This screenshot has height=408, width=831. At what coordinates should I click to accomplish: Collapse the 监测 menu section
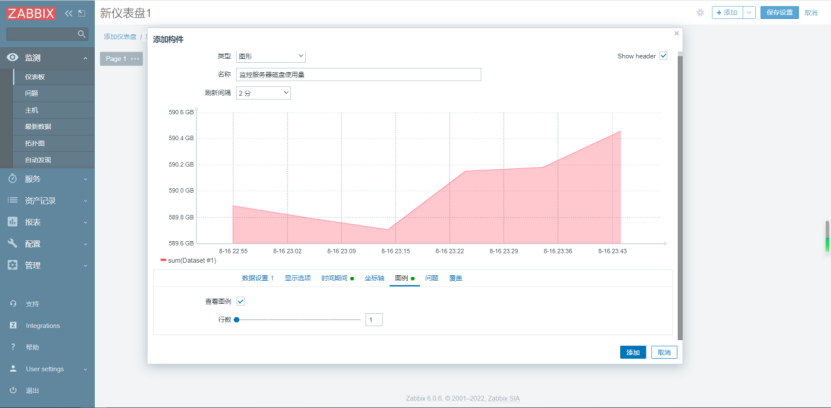(85, 58)
